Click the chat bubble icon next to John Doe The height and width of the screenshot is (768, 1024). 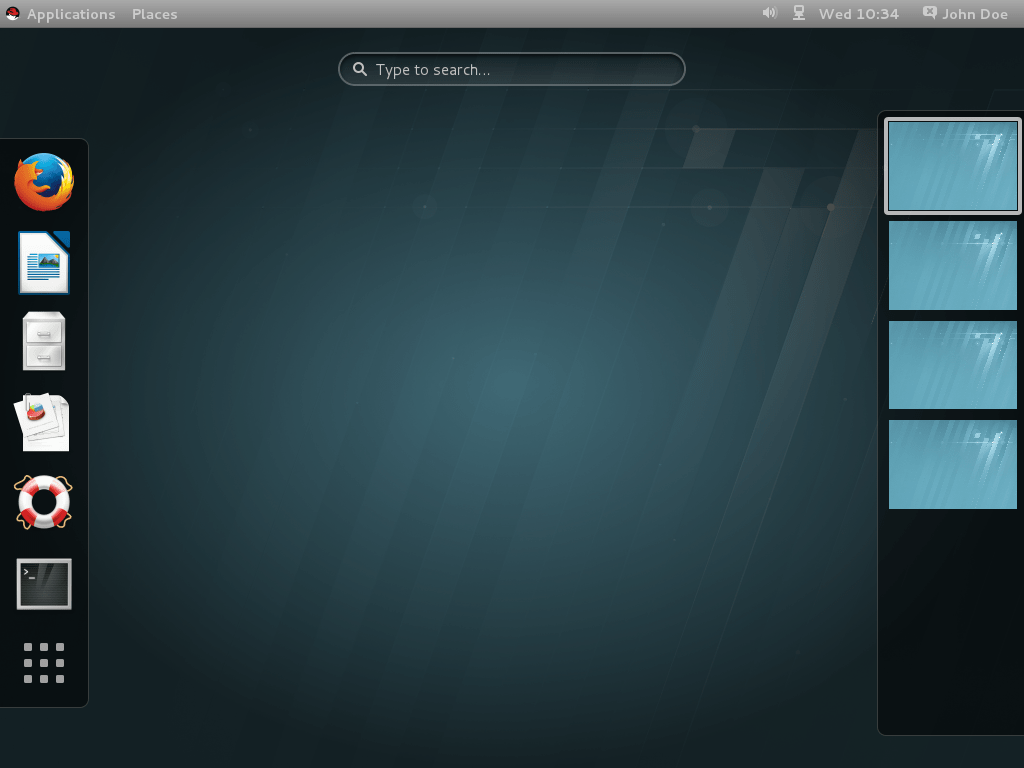point(929,13)
